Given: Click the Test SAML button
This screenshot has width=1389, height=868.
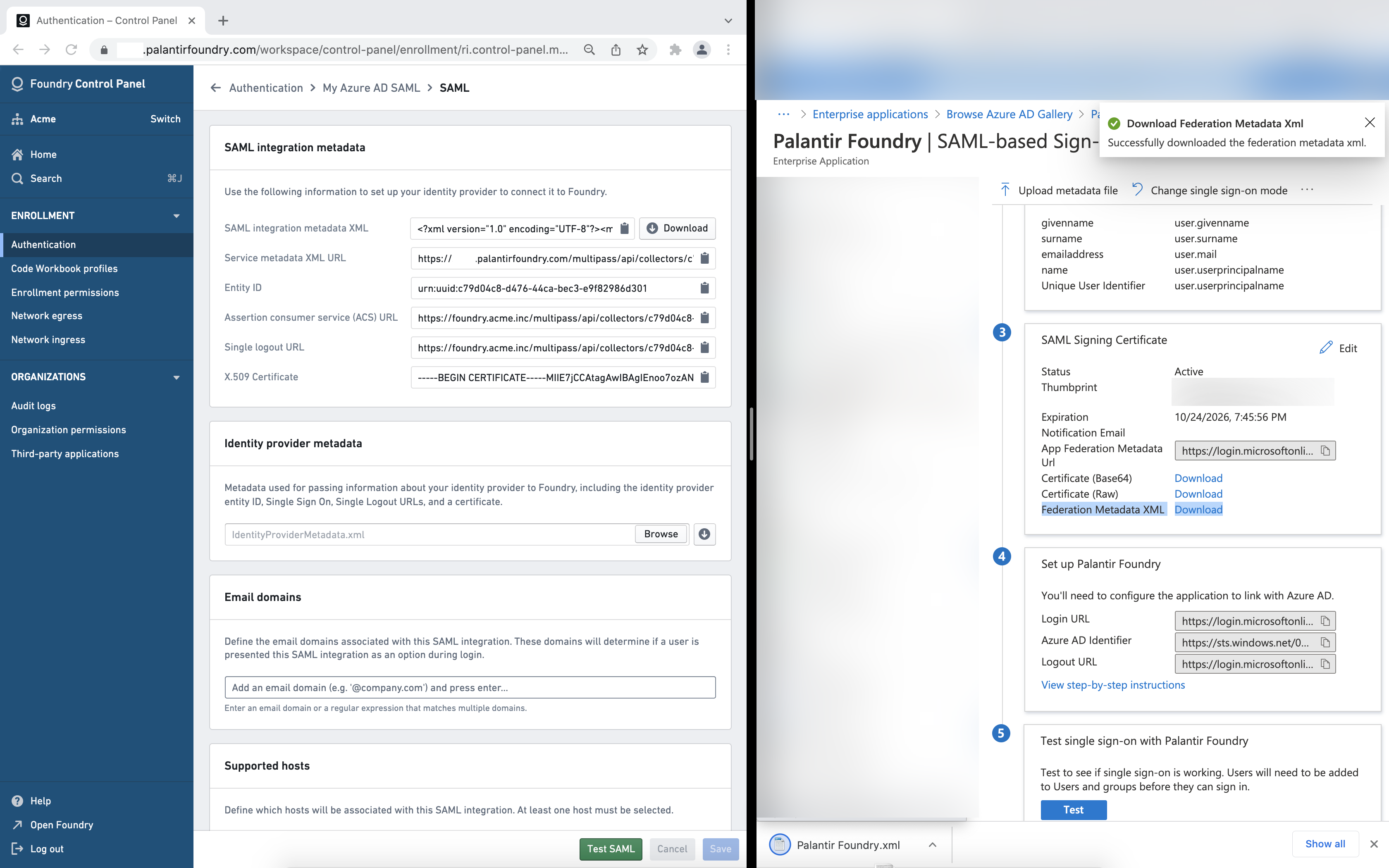Looking at the screenshot, I should (611, 849).
